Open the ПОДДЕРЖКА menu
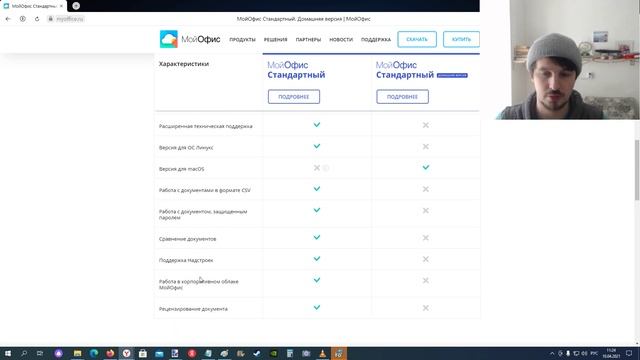Screen dimensions: 640x360 click(376, 40)
